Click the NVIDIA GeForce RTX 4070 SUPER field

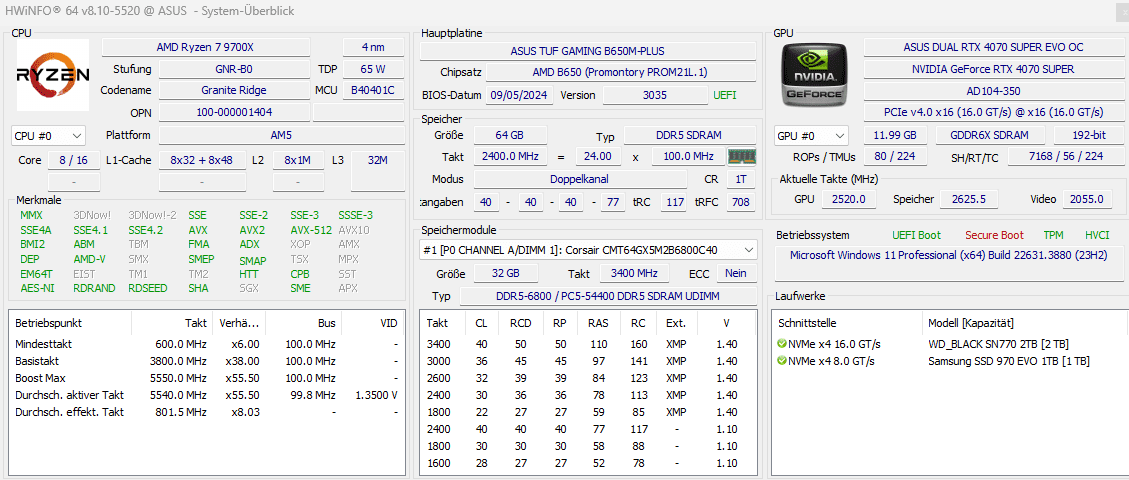tap(993, 69)
